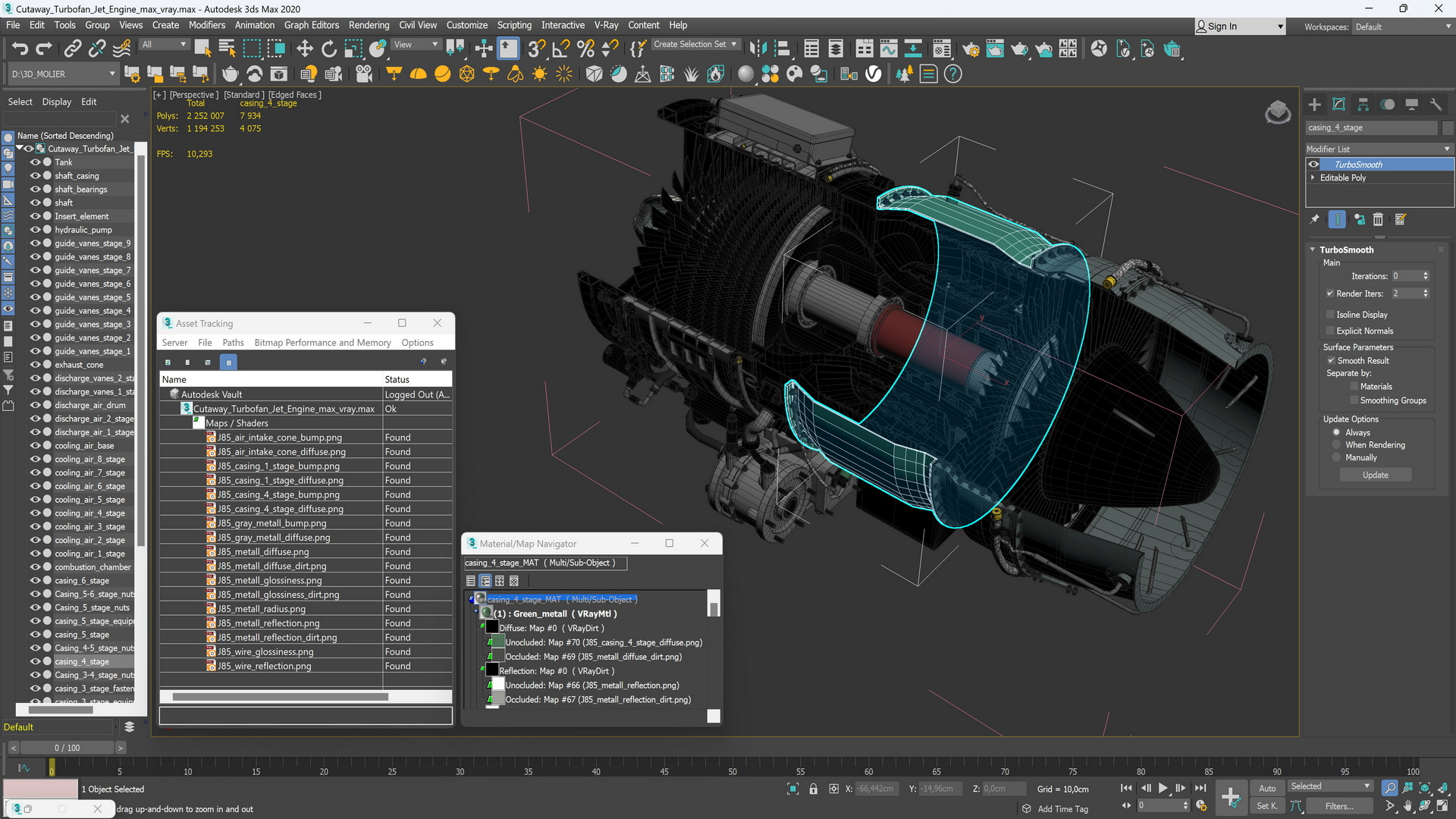Hide the Tank object using eye icon
The image size is (1456, 819).
[x=35, y=162]
